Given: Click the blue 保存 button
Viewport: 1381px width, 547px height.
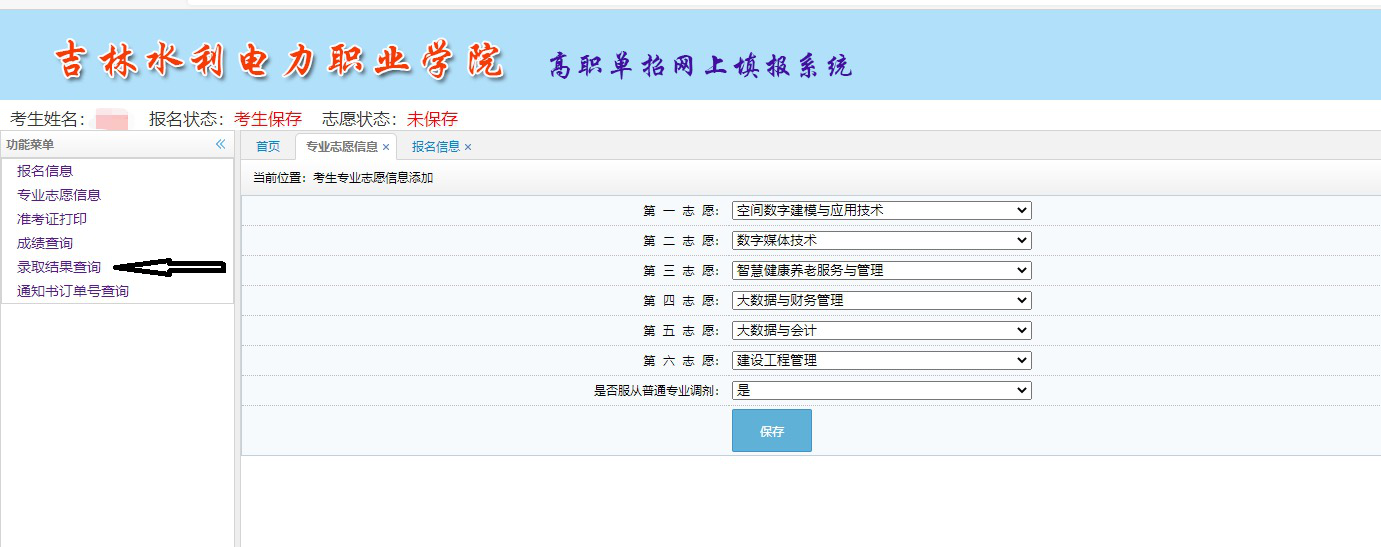Looking at the screenshot, I should 771,431.
